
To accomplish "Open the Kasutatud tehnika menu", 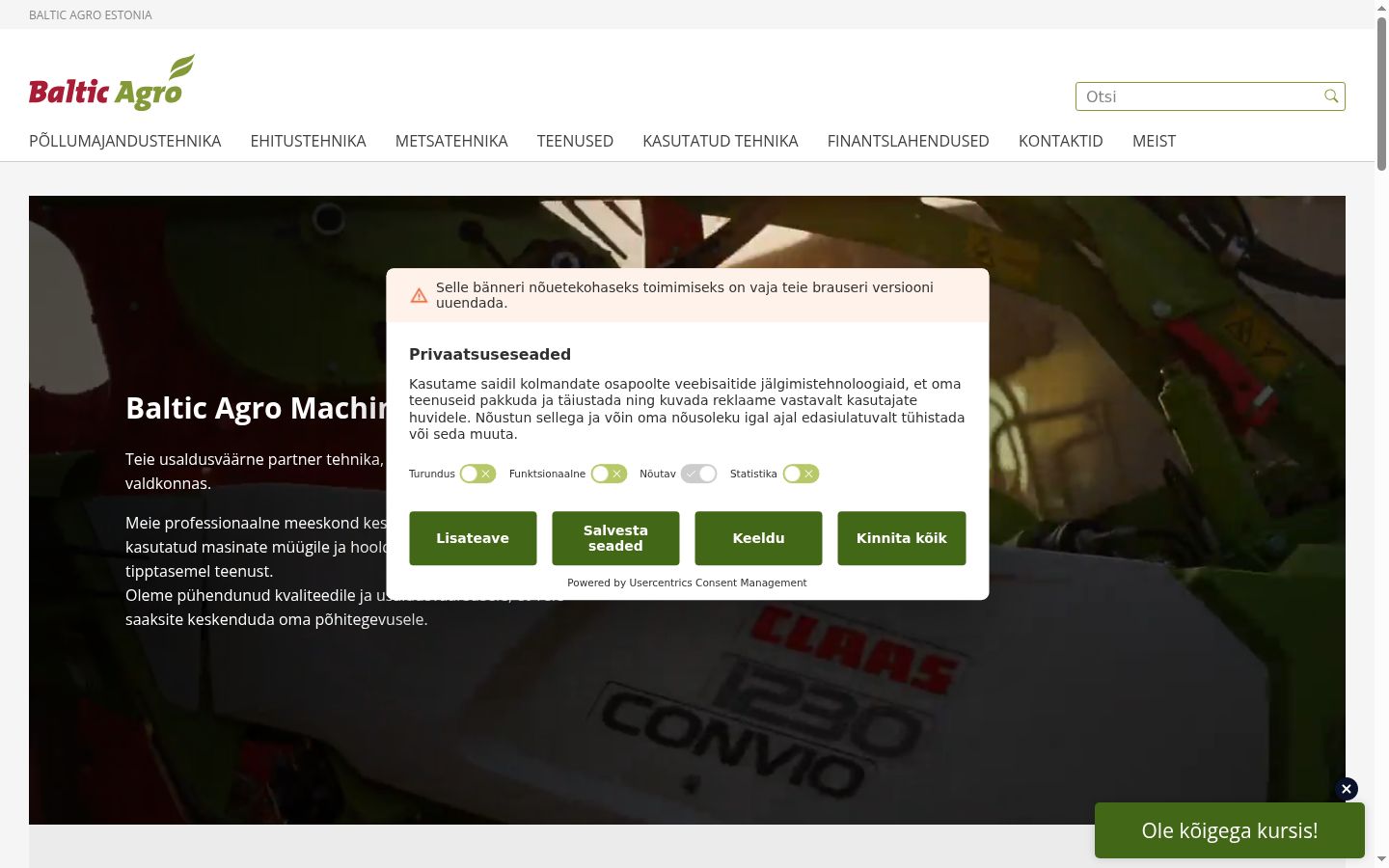I will (721, 141).
